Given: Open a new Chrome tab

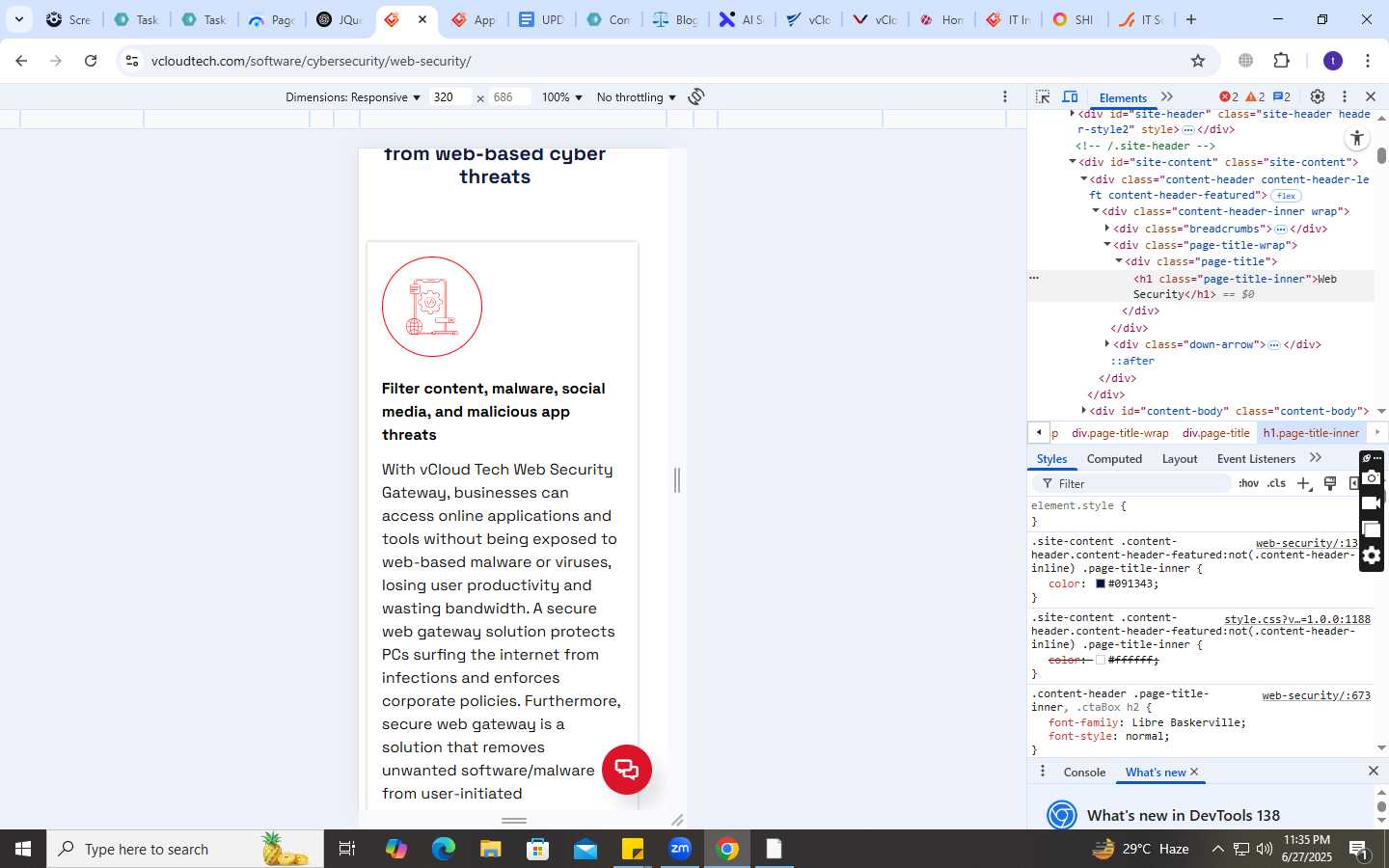Looking at the screenshot, I should [1191, 19].
